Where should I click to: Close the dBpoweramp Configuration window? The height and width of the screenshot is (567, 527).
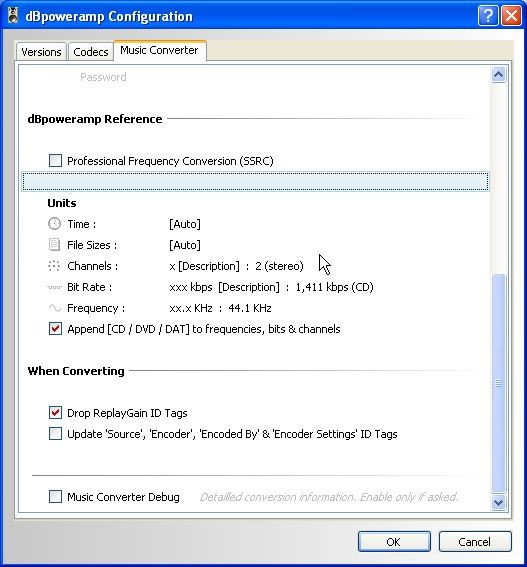click(x=511, y=16)
